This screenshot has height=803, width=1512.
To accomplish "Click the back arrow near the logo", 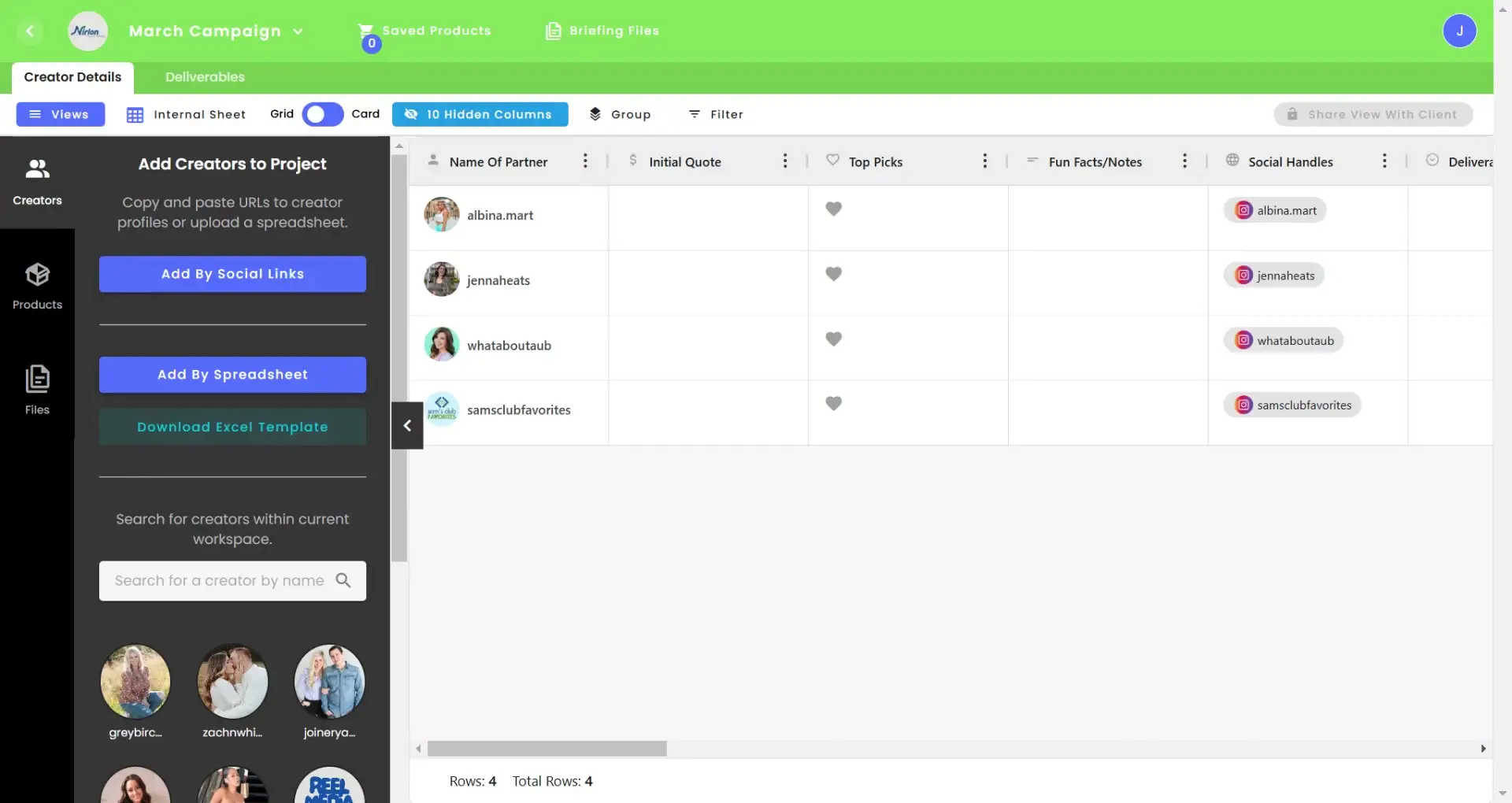I will point(31,31).
